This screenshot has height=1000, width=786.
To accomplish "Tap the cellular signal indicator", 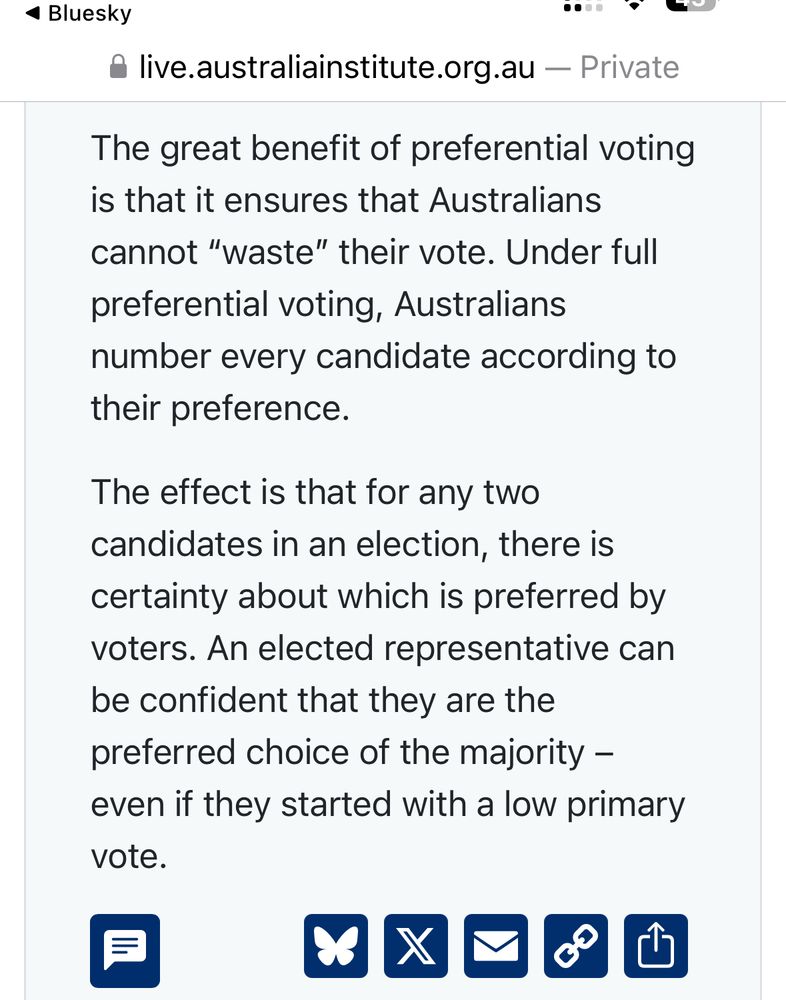I will 583,5.
